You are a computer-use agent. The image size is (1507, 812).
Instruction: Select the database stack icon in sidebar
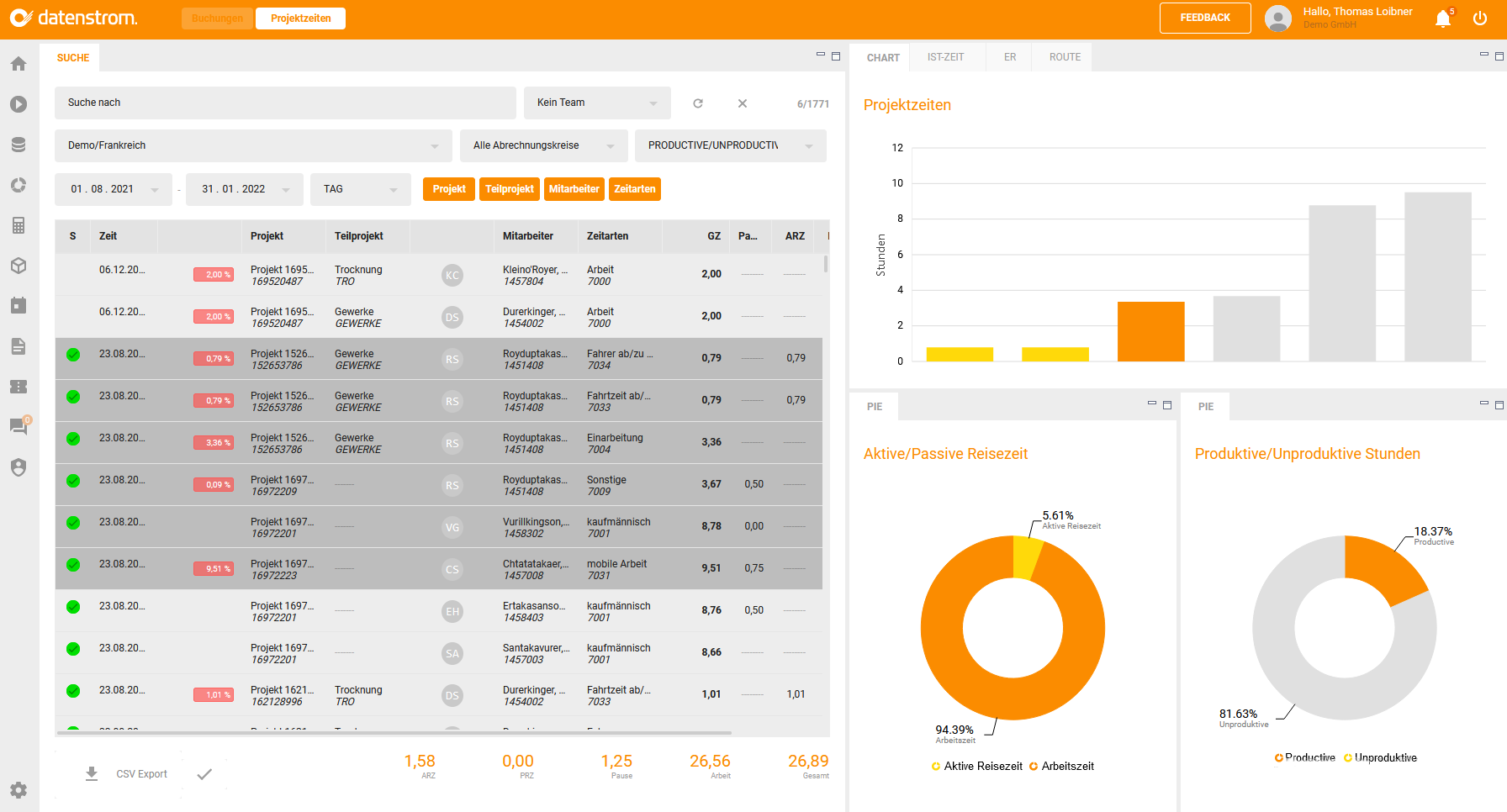[x=18, y=144]
